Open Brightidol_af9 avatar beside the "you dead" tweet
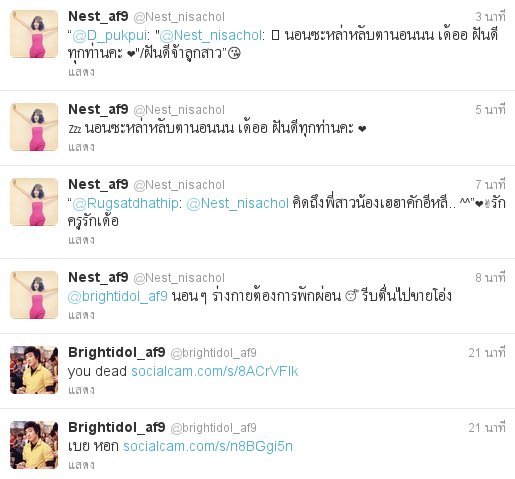515x479 pixels. click(x=34, y=370)
